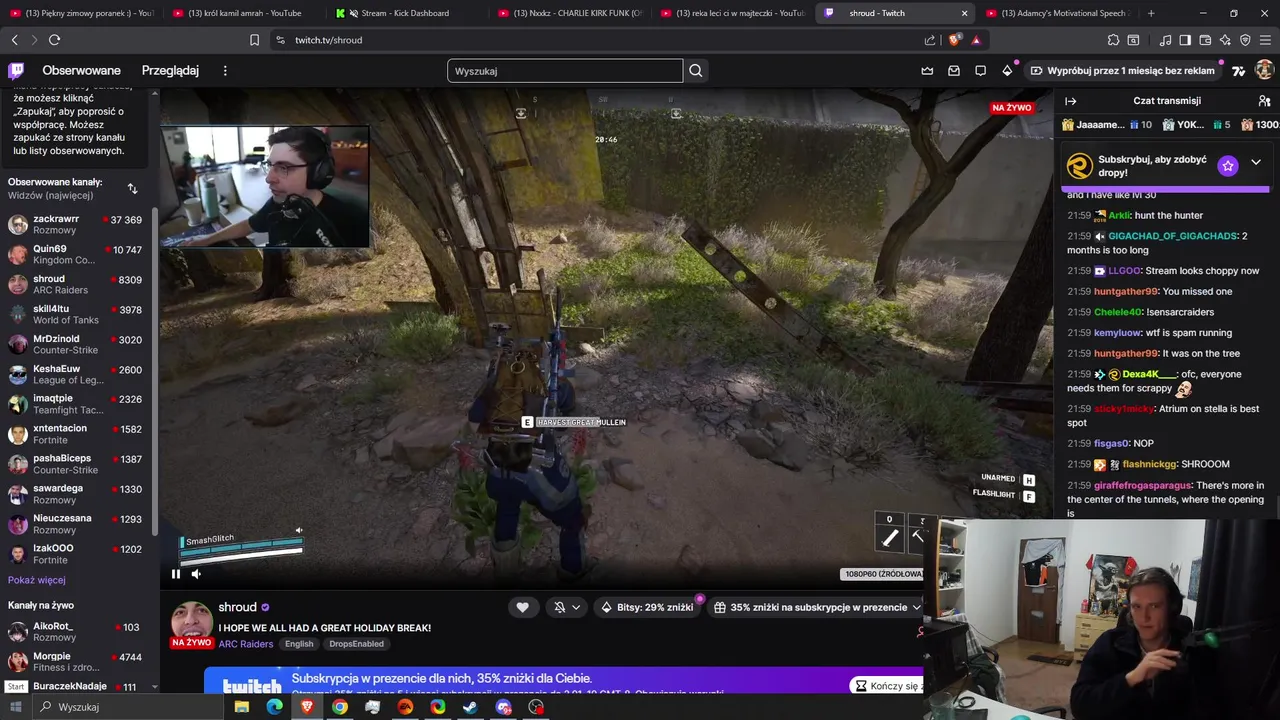1280x720 pixels.
Task: Open a new browser tab
Action: pyautogui.click(x=1151, y=13)
